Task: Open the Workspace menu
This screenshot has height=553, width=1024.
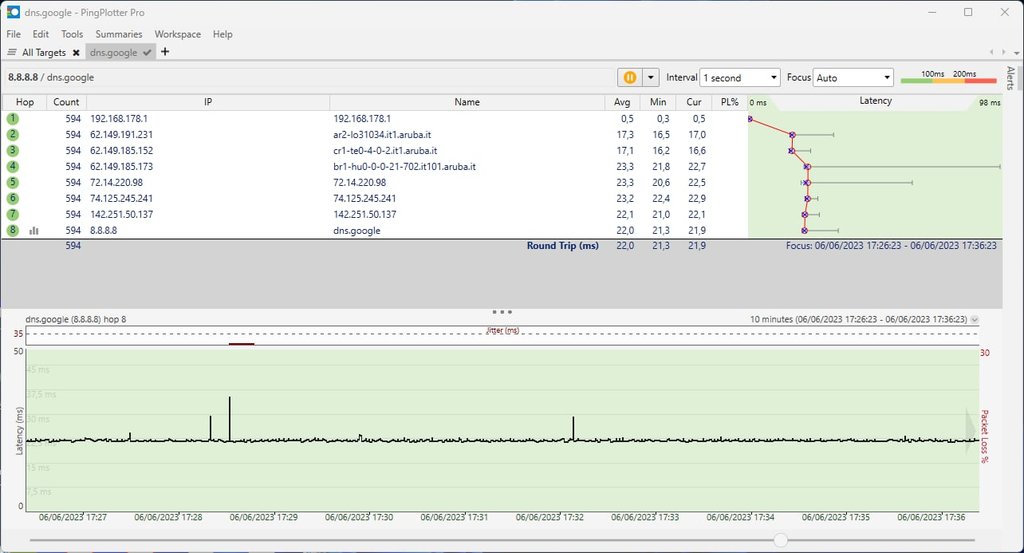Action: click(177, 34)
